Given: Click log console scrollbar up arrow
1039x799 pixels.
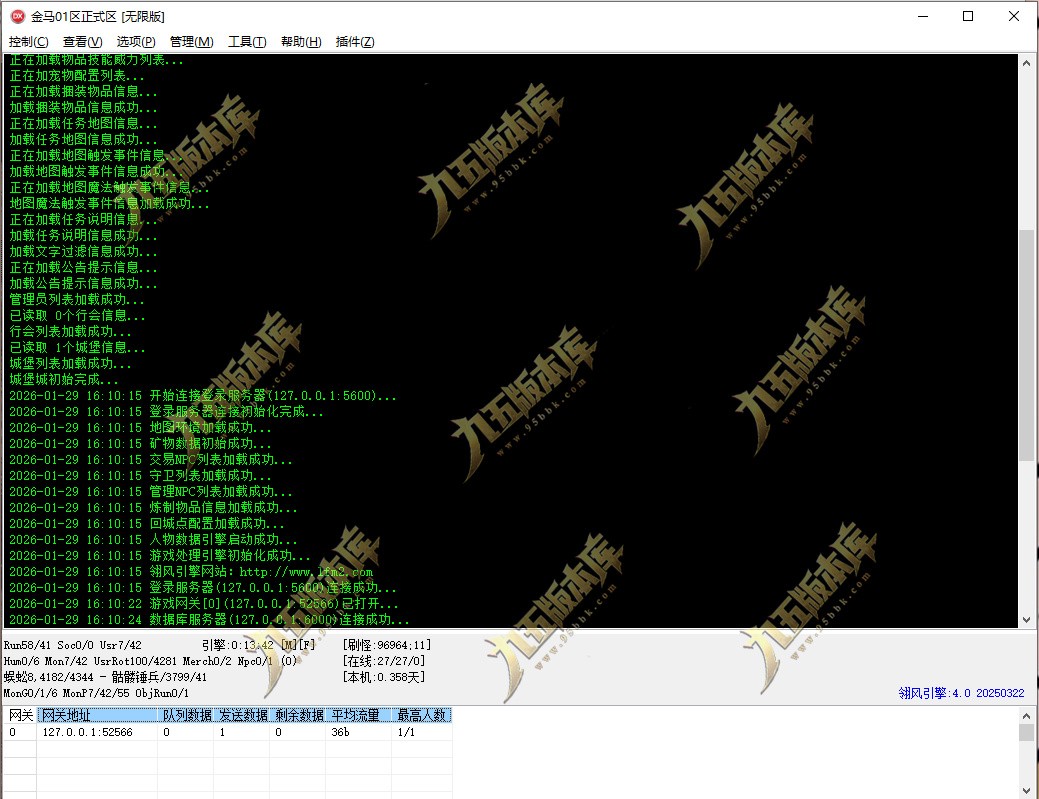Looking at the screenshot, I should [x=1026, y=64].
